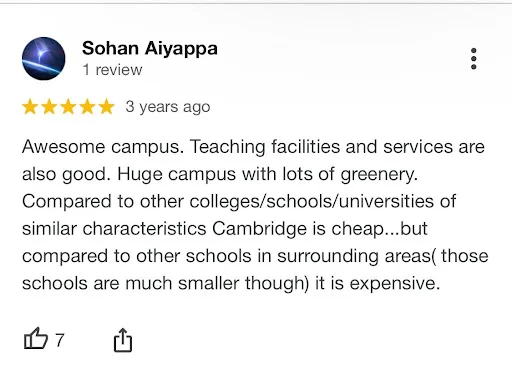The height and width of the screenshot is (375, 512).
Task: Click the reviewer name Sohan Aiyappa
Action: pos(150,49)
